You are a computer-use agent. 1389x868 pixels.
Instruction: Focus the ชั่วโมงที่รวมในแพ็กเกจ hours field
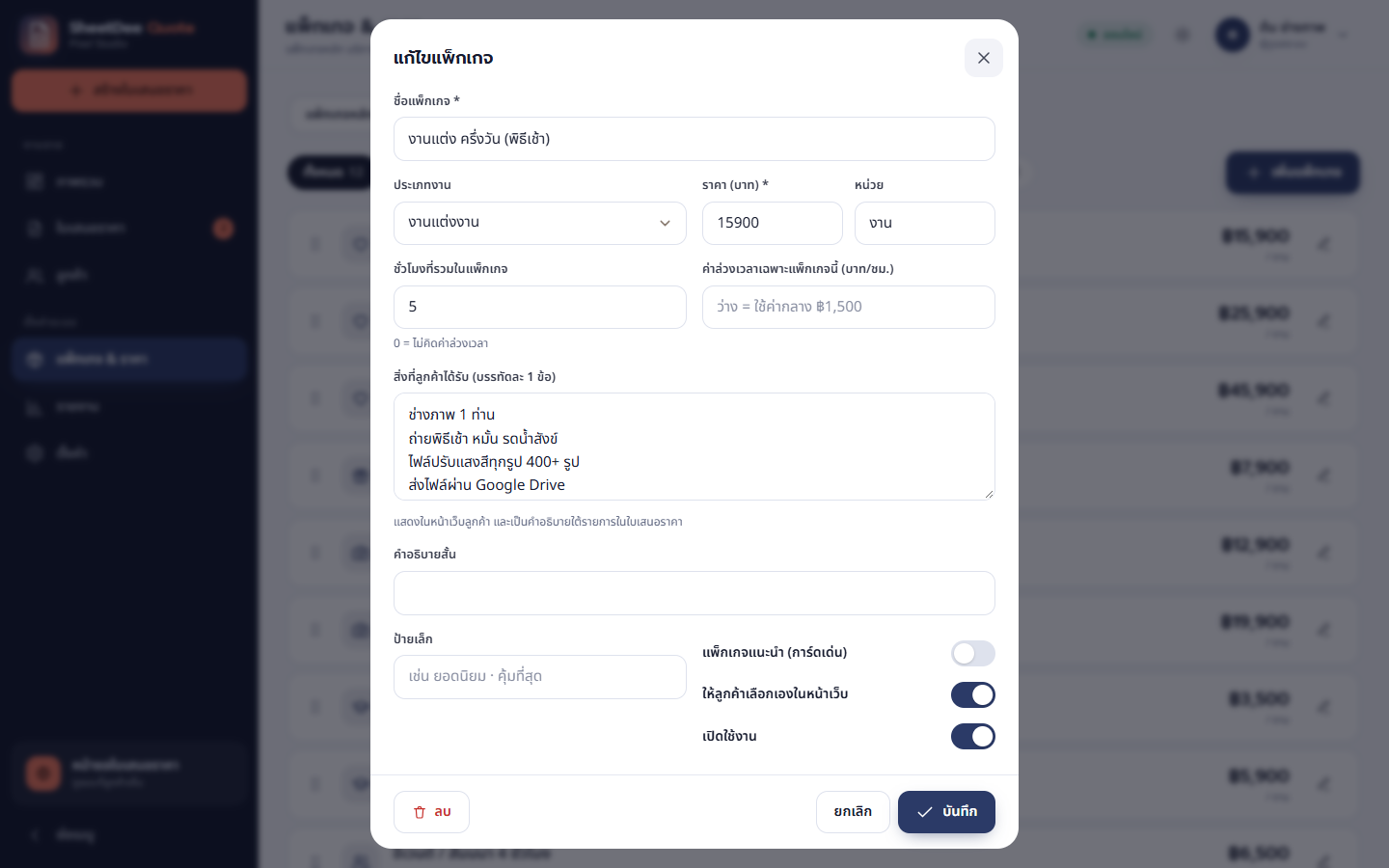point(539,307)
